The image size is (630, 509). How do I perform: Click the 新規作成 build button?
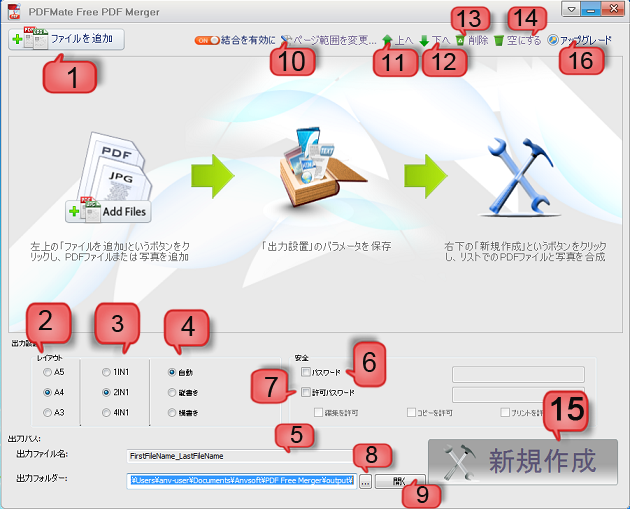(523, 462)
